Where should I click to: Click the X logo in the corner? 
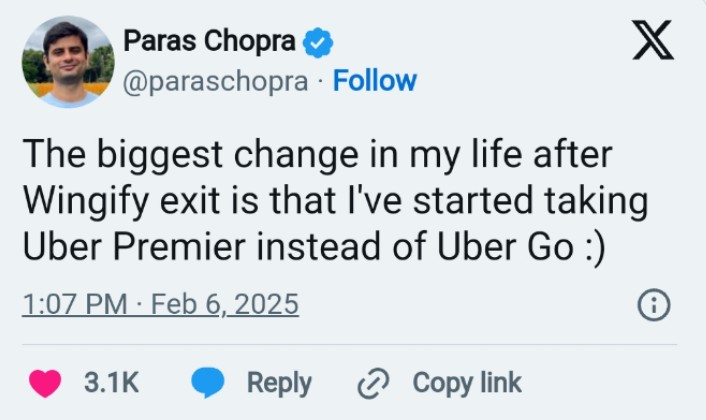(652, 41)
